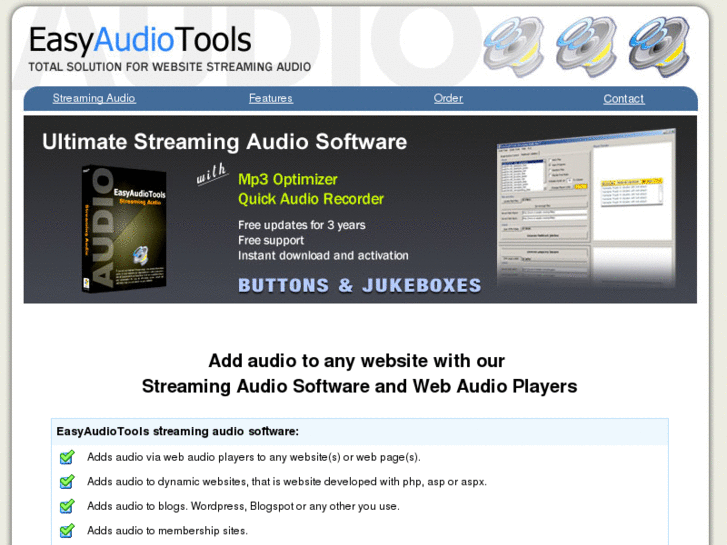Click 'EasyAudioTools streaming audio software:' box header
727x545 pixels.
(360, 431)
